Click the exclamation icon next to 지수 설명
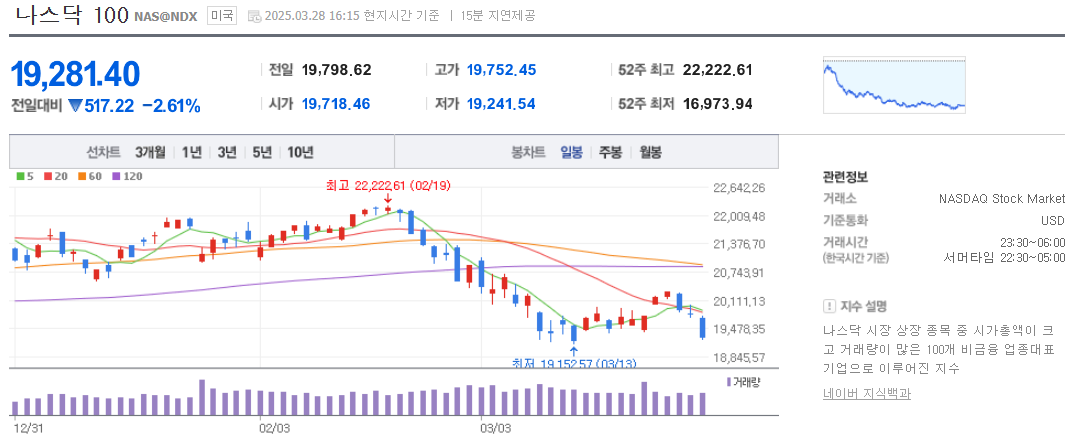Image resolution: width=1082 pixels, height=436 pixels. (829, 306)
